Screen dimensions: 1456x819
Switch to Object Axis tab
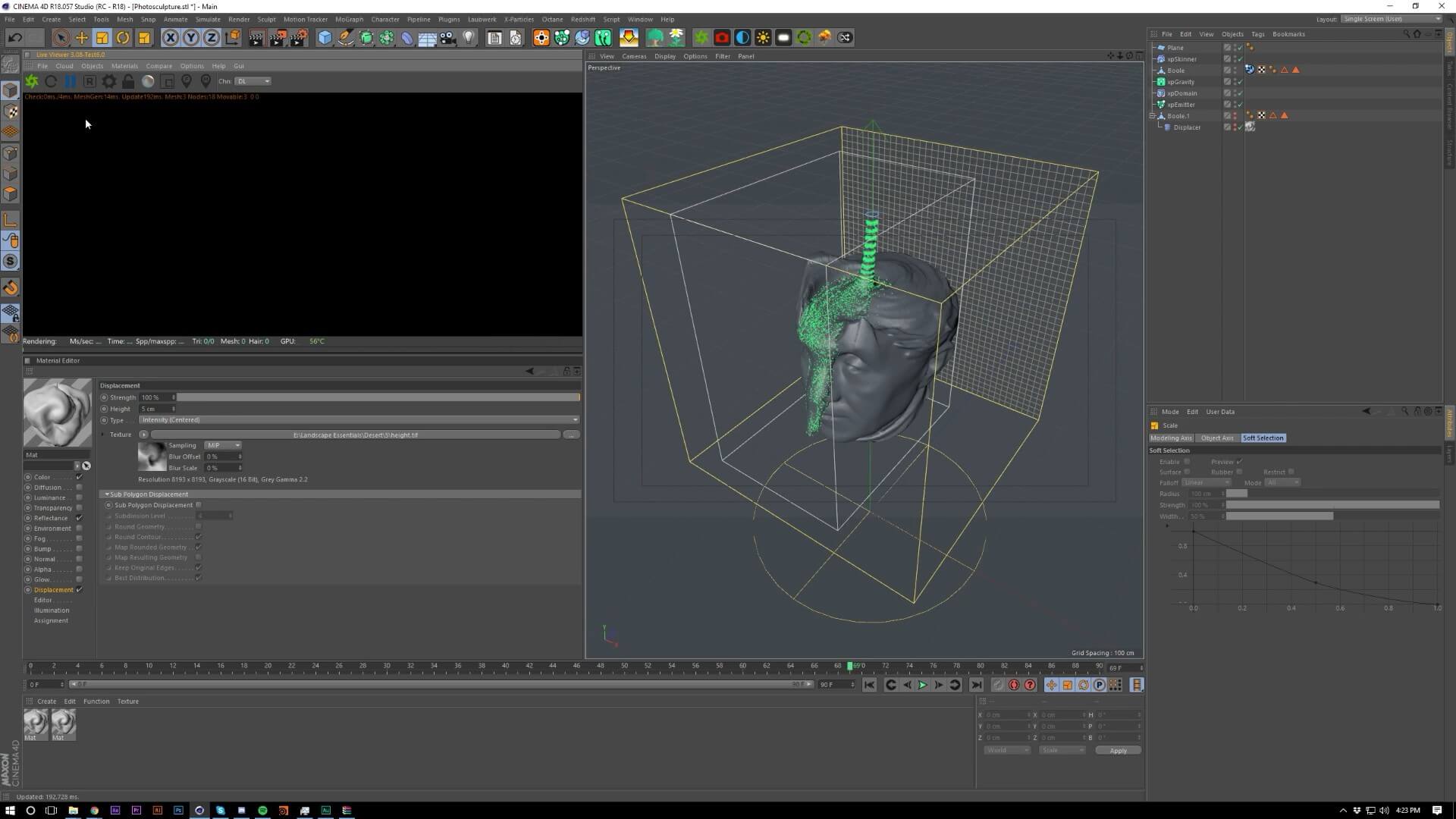coord(1216,438)
